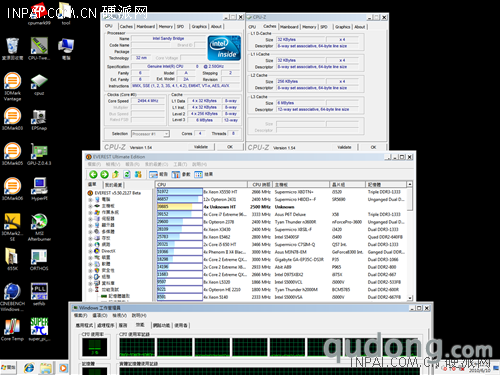Click OK in the left CPU-Z window
Viewport: 500px width, 375px height.
point(230,147)
